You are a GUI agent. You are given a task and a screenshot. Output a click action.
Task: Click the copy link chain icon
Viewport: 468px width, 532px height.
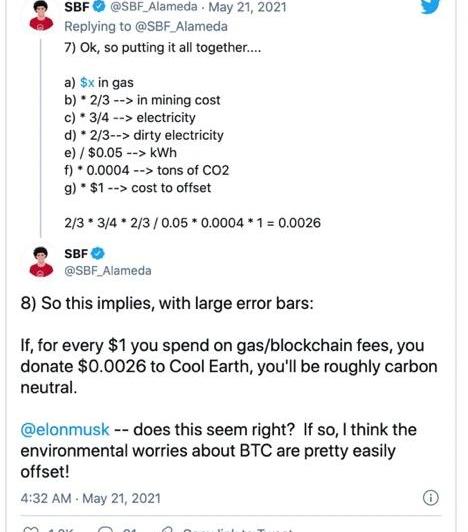(x=168, y=529)
